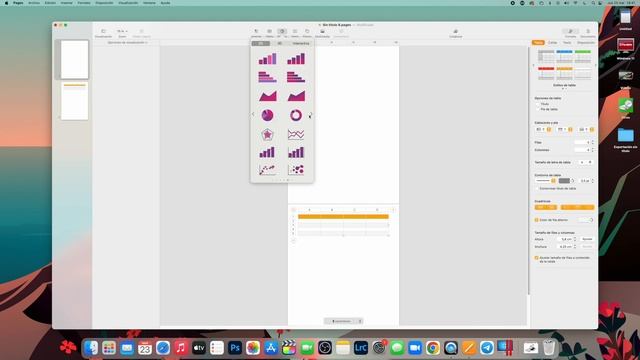Select the 2D column chart thumbnail
Screen dimensions: 640x360
tap(267, 59)
